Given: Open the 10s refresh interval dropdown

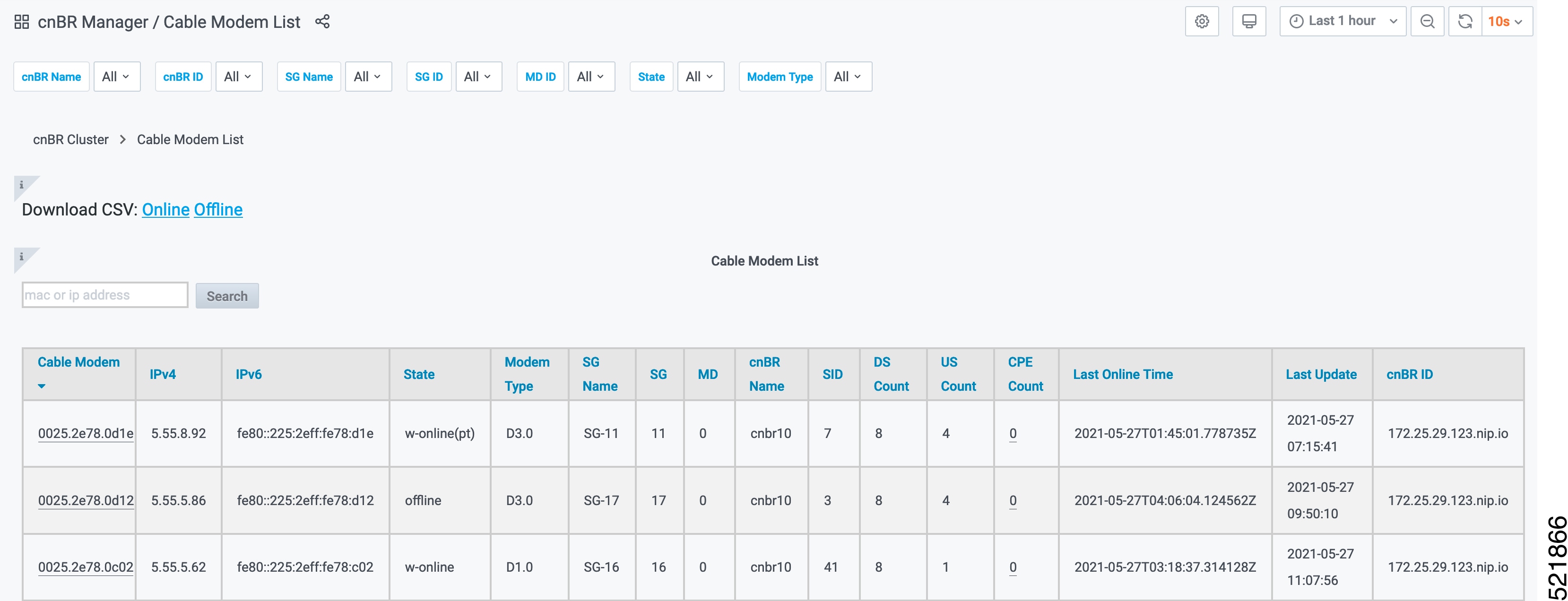Looking at the screenshot, I should (1507, 22).
